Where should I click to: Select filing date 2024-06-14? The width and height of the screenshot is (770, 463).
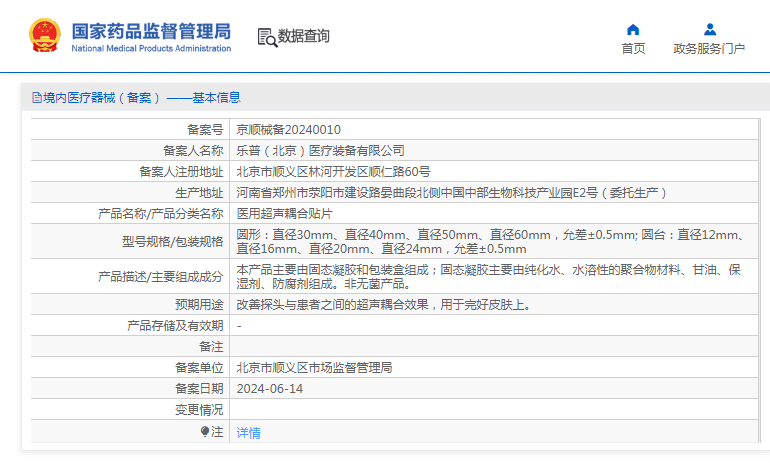pyautogui.click(x=270, y=389)
